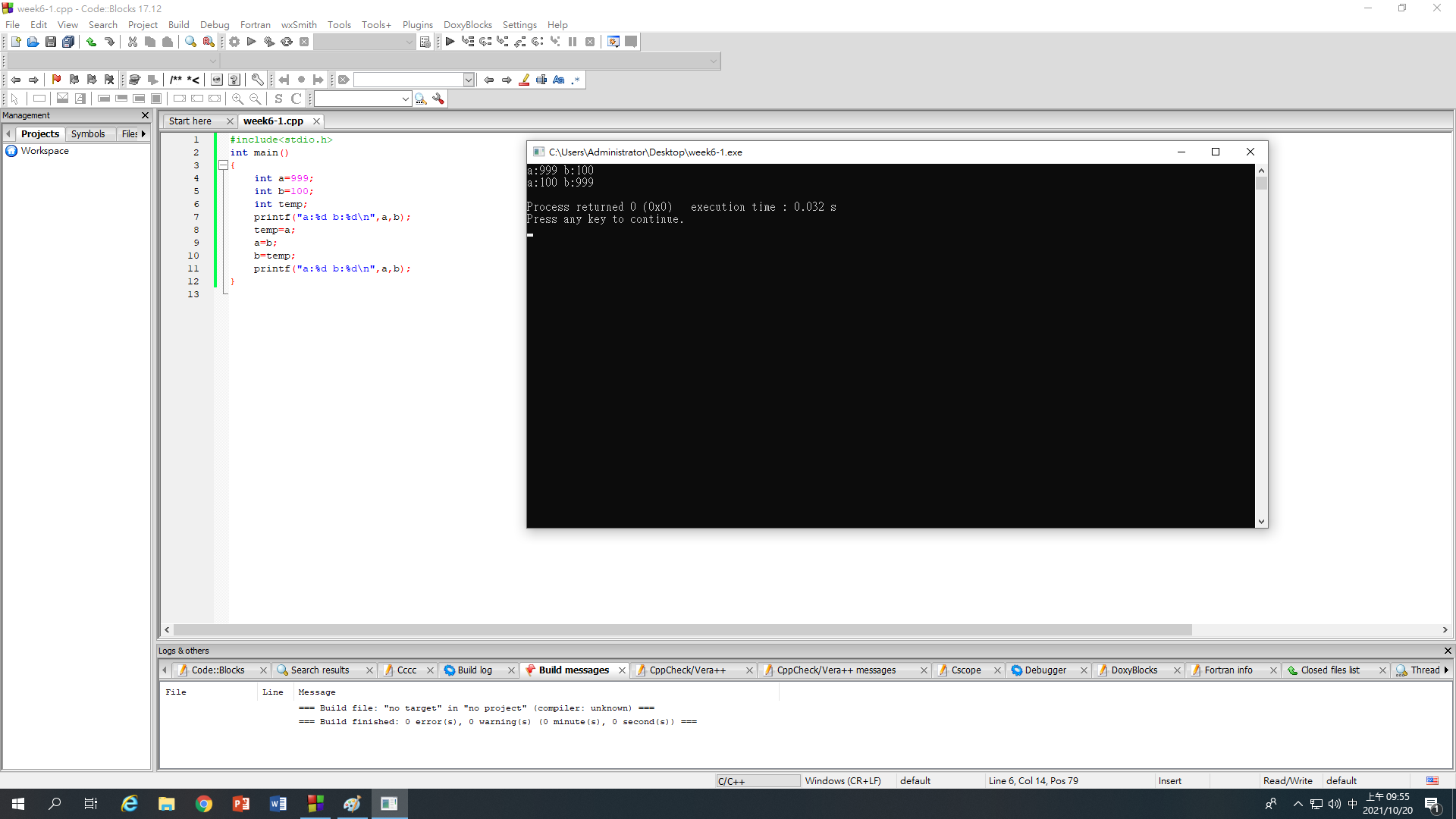Open Chrome from the taskbar
Viewport: 1456px width, 819px height.
pos(203,803)
